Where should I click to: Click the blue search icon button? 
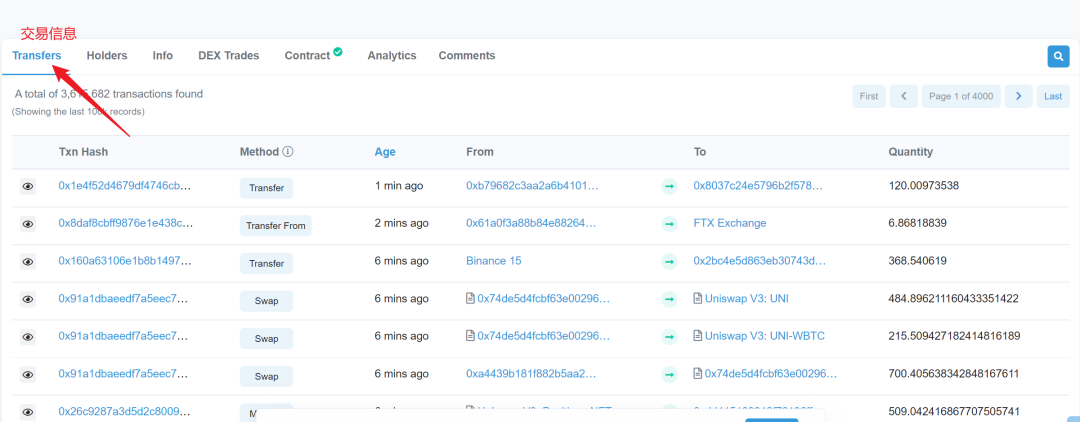[1058, 56]
